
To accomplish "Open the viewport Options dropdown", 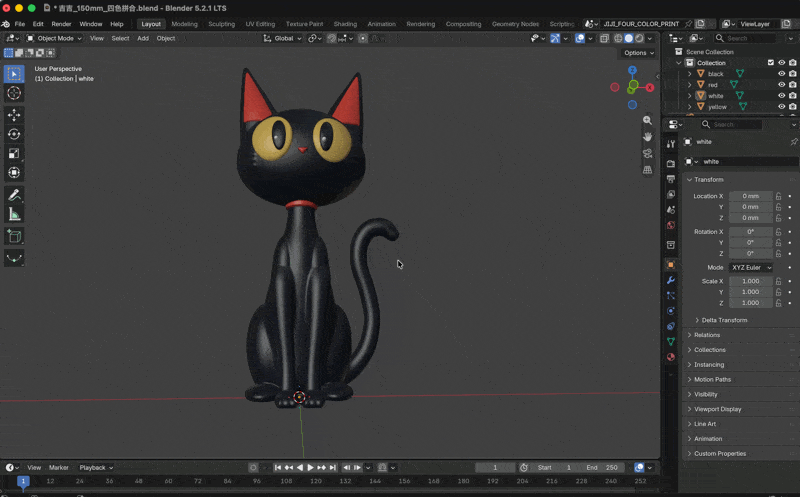I will [x=638, y=53].
